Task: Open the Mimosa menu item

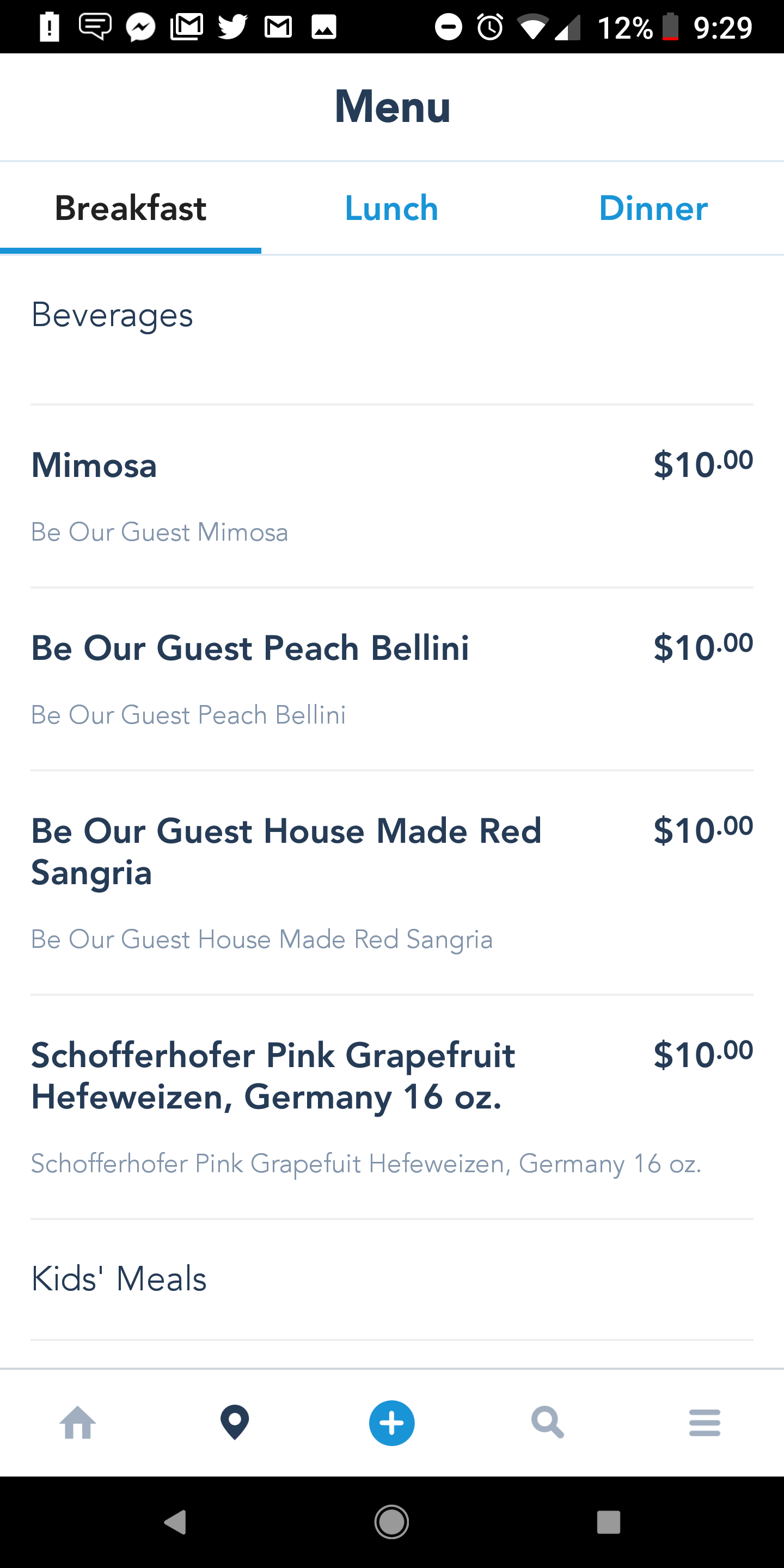Action: click(392, 497)
